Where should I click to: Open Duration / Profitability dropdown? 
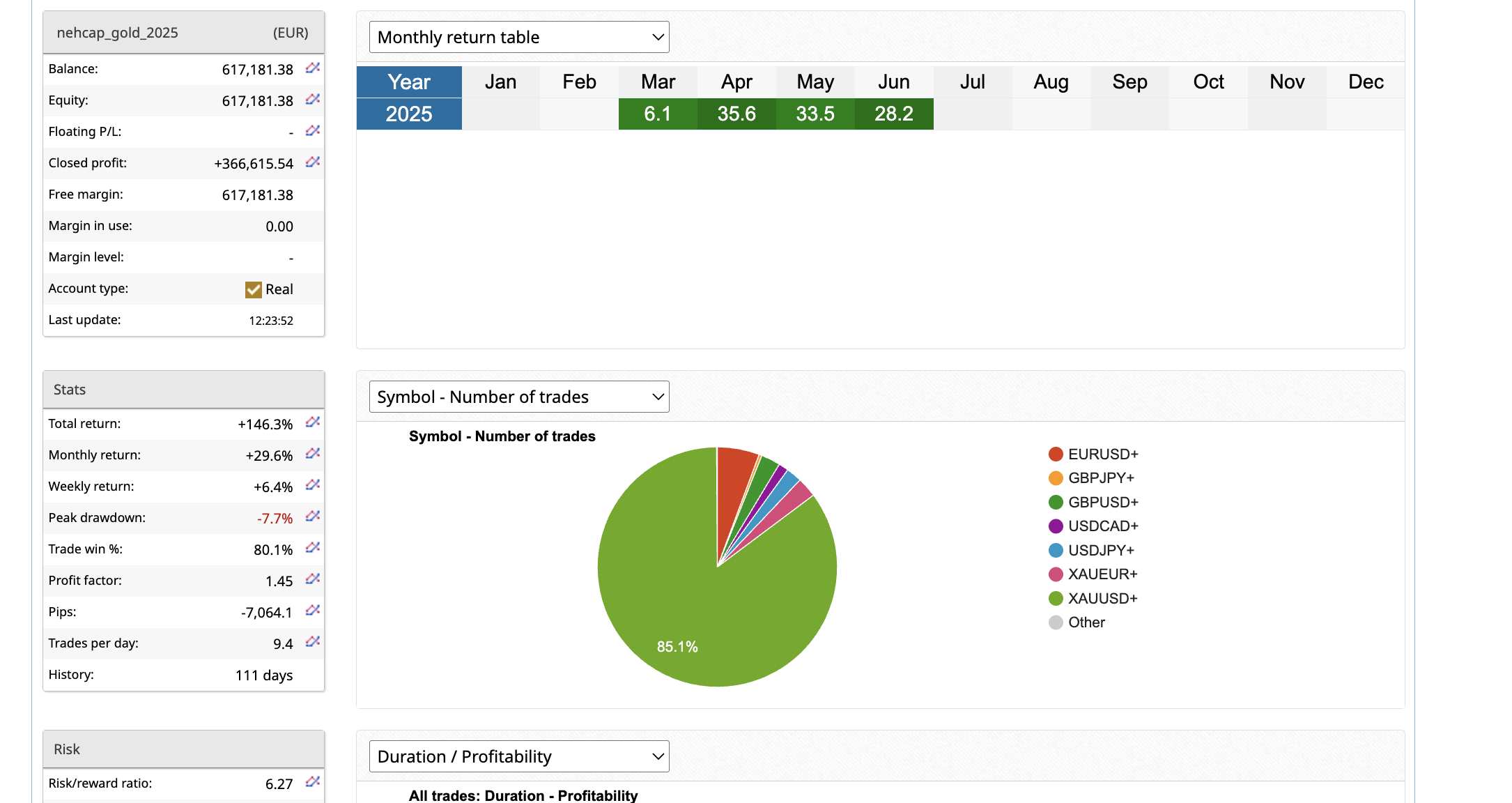pyautogui.click(x=519, y=756)
